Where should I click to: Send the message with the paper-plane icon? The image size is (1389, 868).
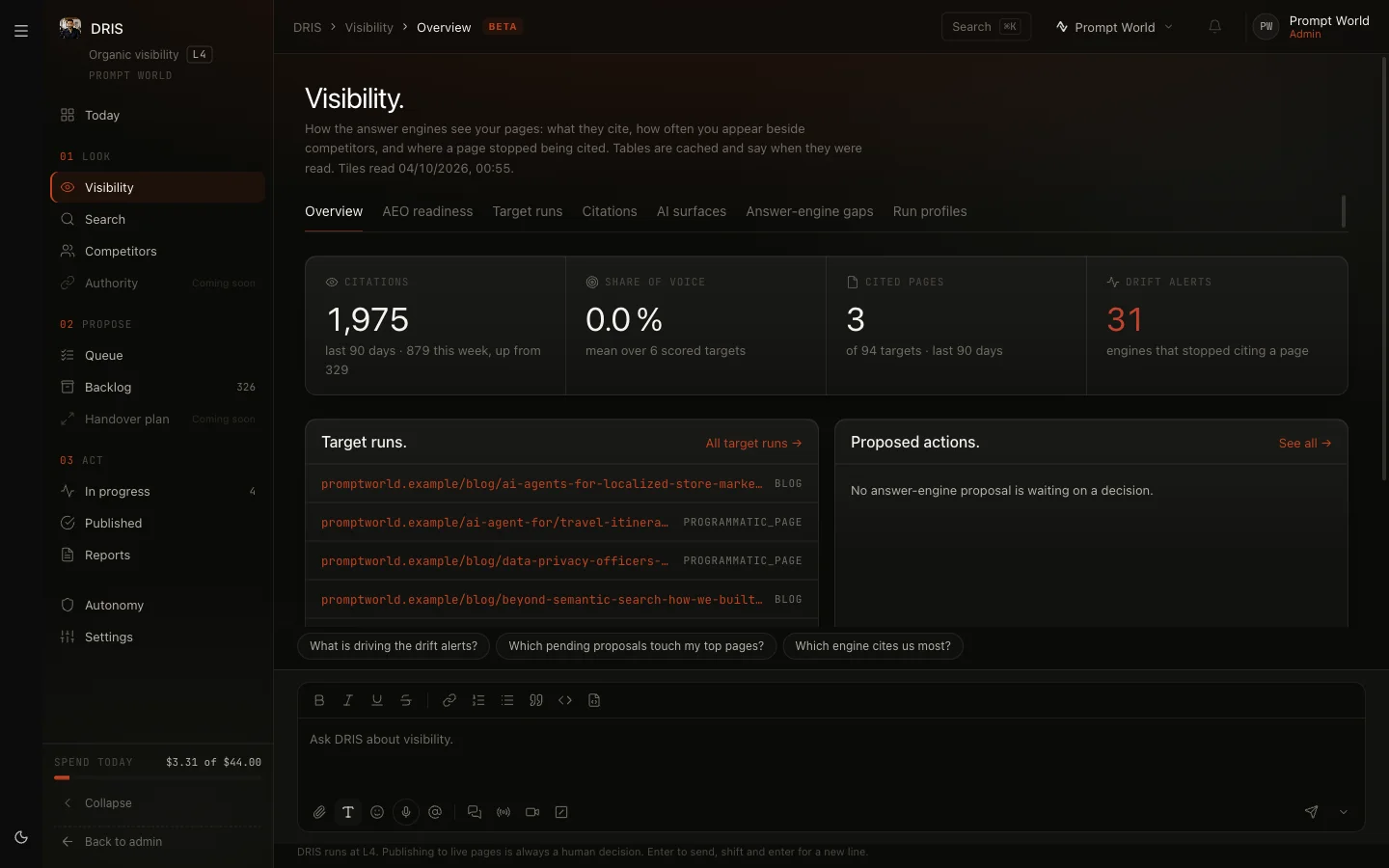tap(1312, 812)
